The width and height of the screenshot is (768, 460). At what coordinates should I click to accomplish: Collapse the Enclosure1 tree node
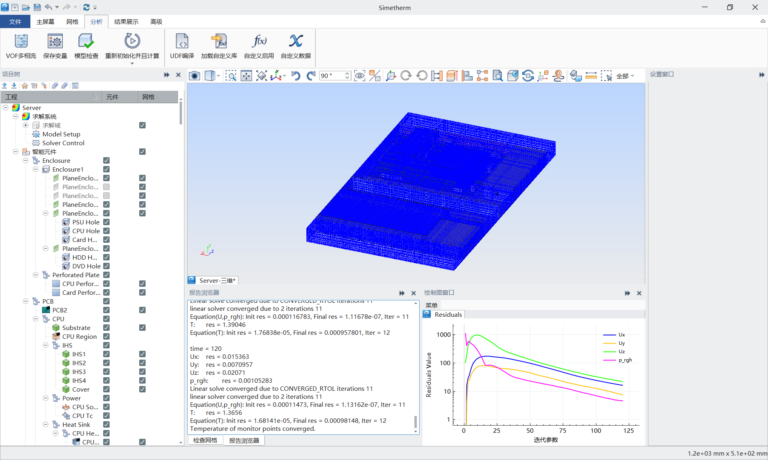(x=36, y=169)
